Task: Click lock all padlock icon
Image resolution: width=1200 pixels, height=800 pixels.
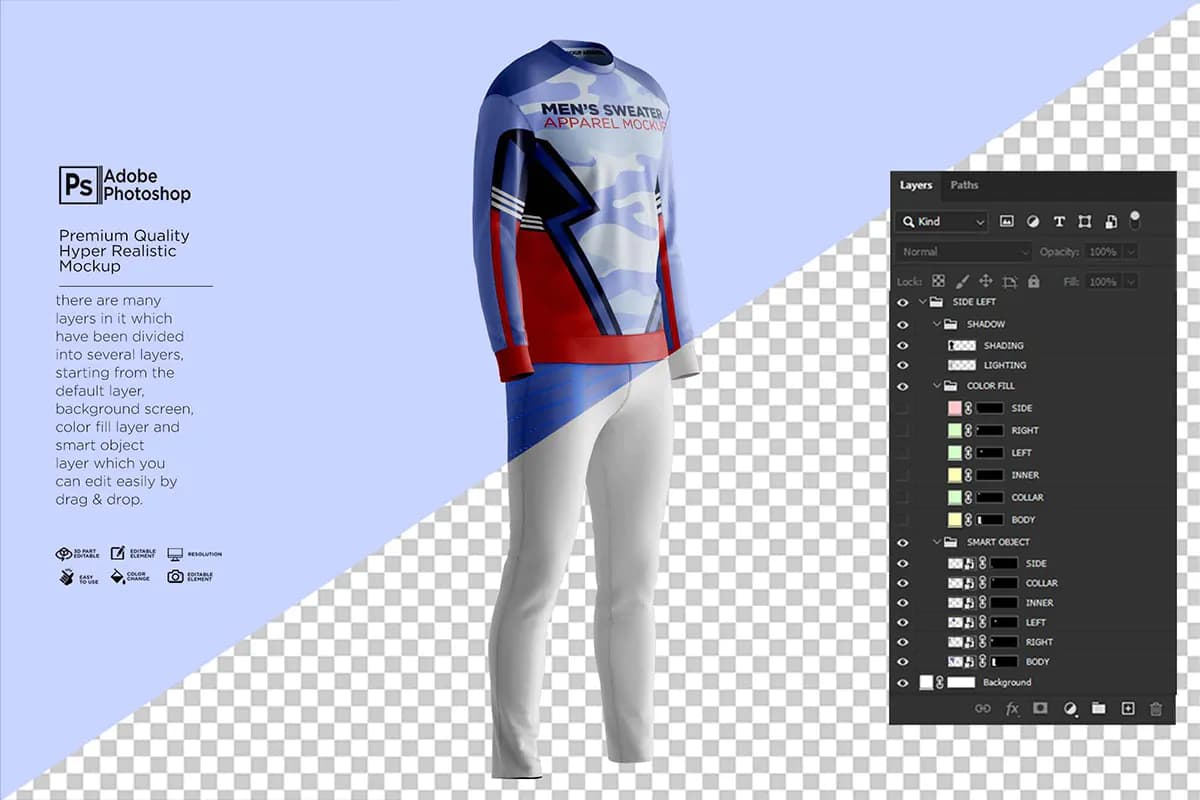Action: (x=1034, y=282)
